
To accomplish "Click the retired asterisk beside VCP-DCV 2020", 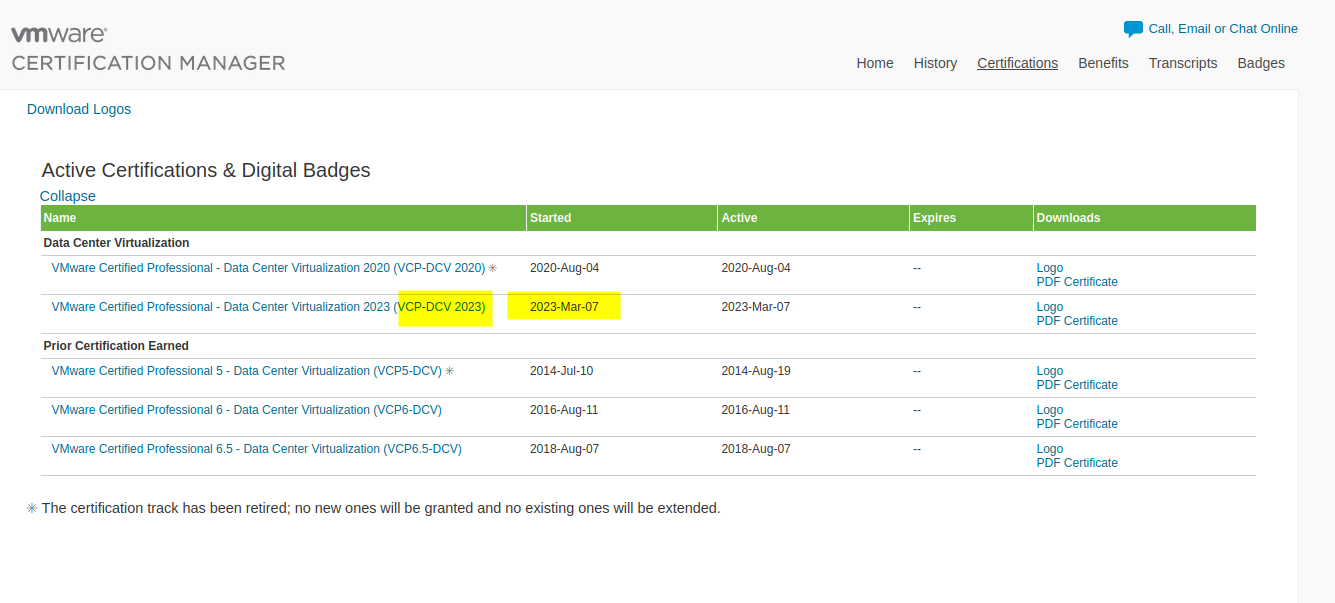I will pos(492,268).
